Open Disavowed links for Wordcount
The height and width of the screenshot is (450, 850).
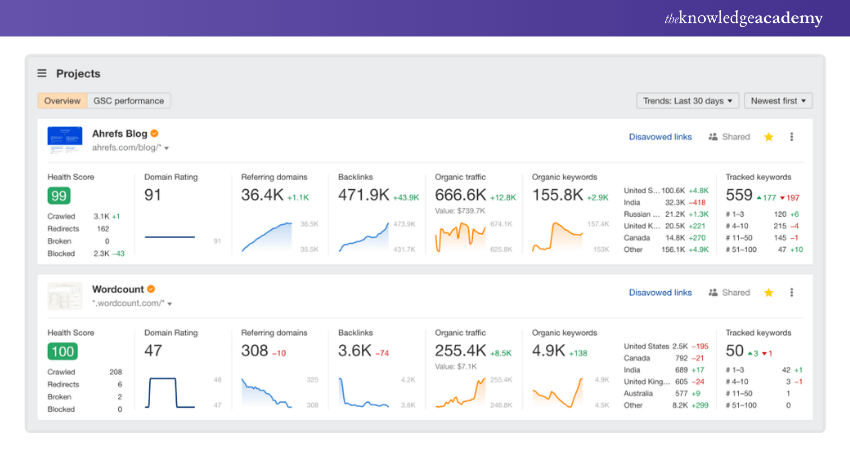click(660, 293)
